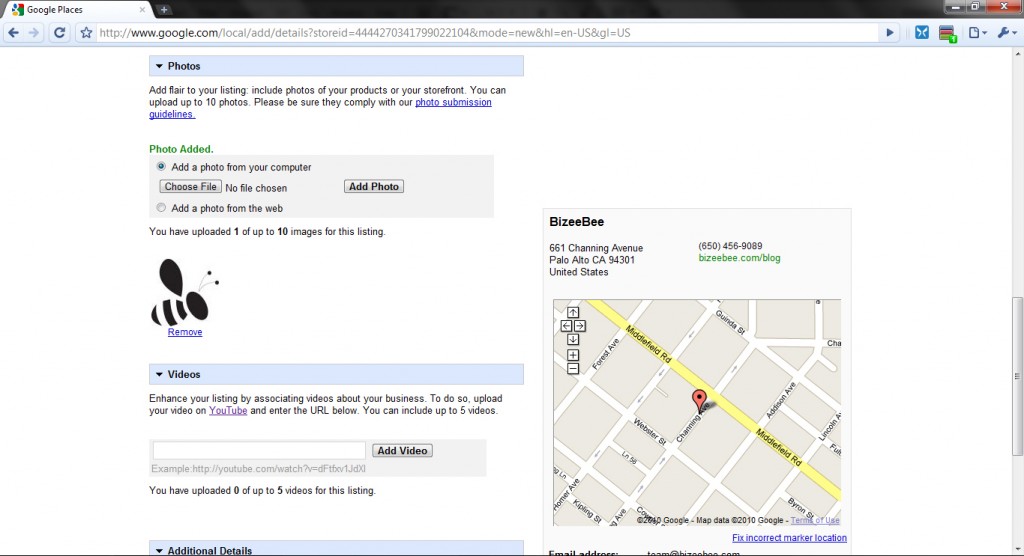Click the Choose File button
This screenshot has width=1024, height=556.
[191, 187]
